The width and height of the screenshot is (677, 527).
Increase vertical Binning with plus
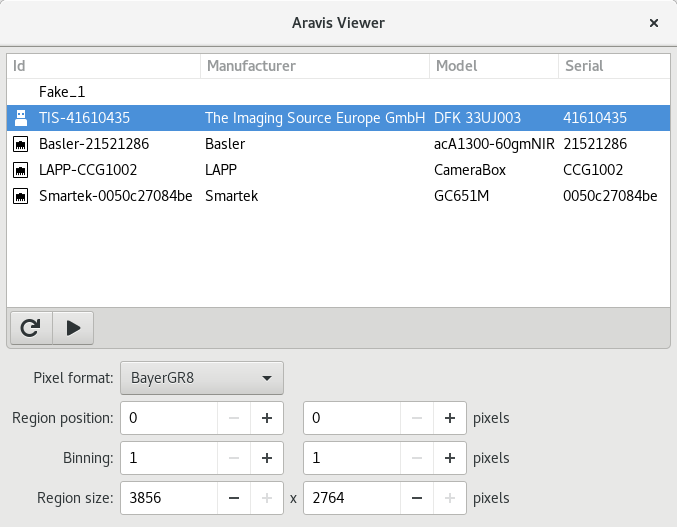pos(450,458)
